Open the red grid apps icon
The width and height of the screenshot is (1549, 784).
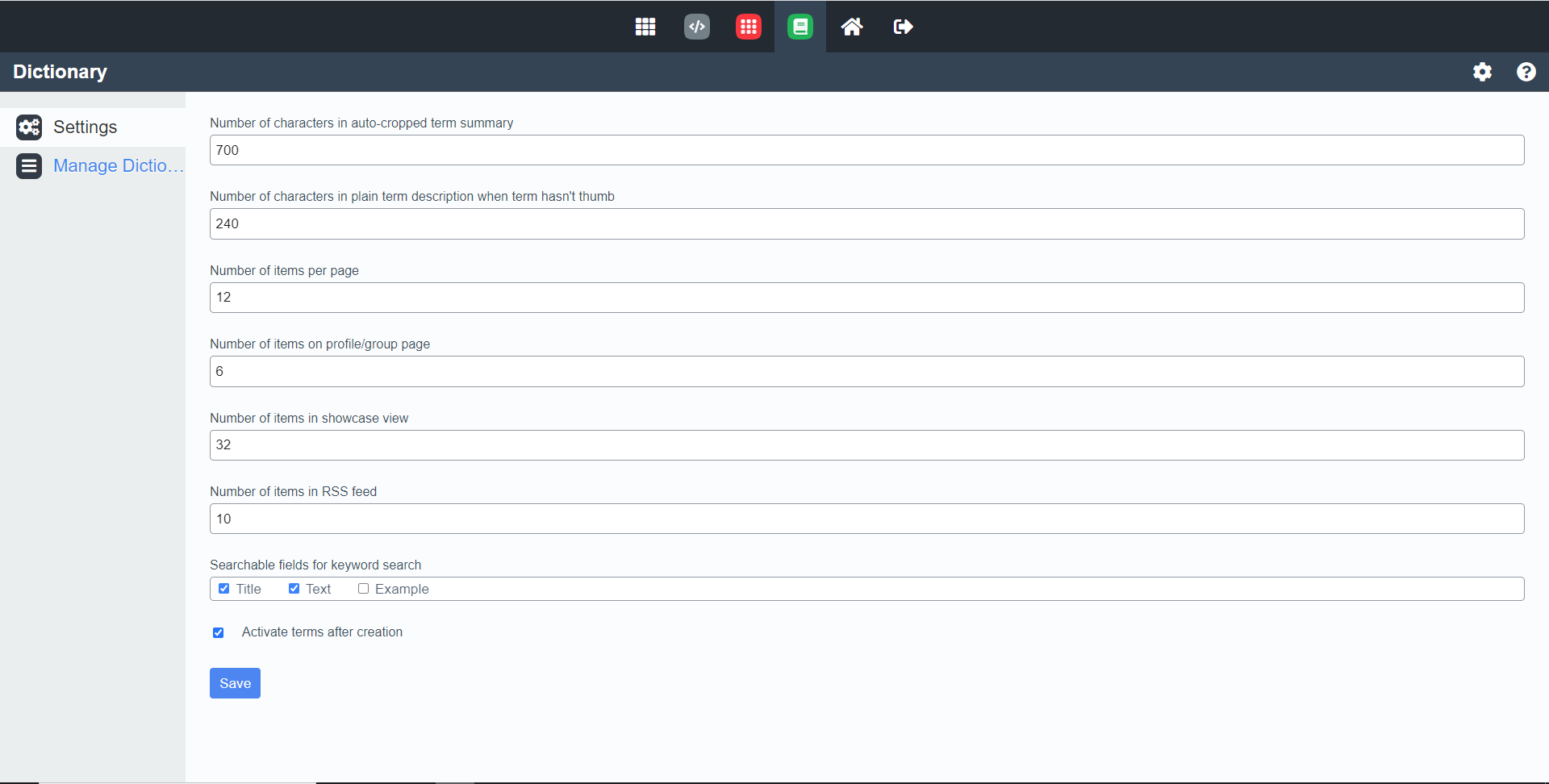(x=749, y=27)
